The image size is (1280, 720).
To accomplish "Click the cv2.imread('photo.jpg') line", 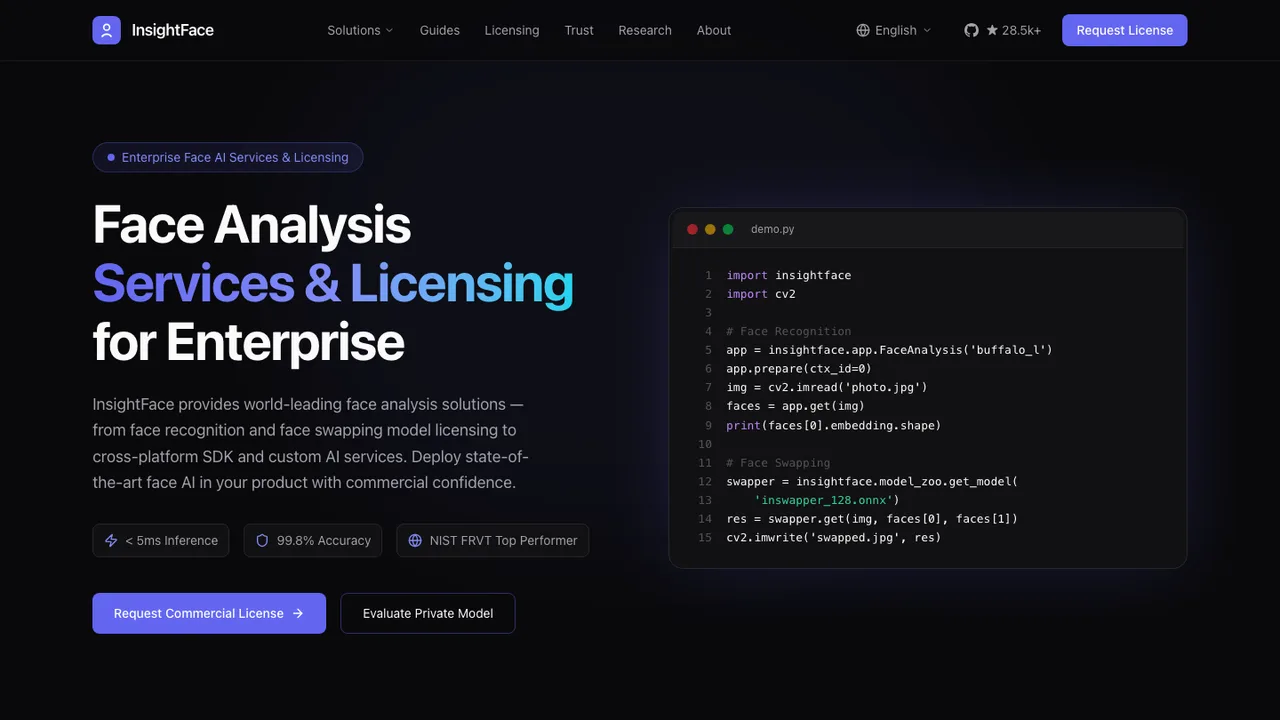I will [x=827, y=387].
